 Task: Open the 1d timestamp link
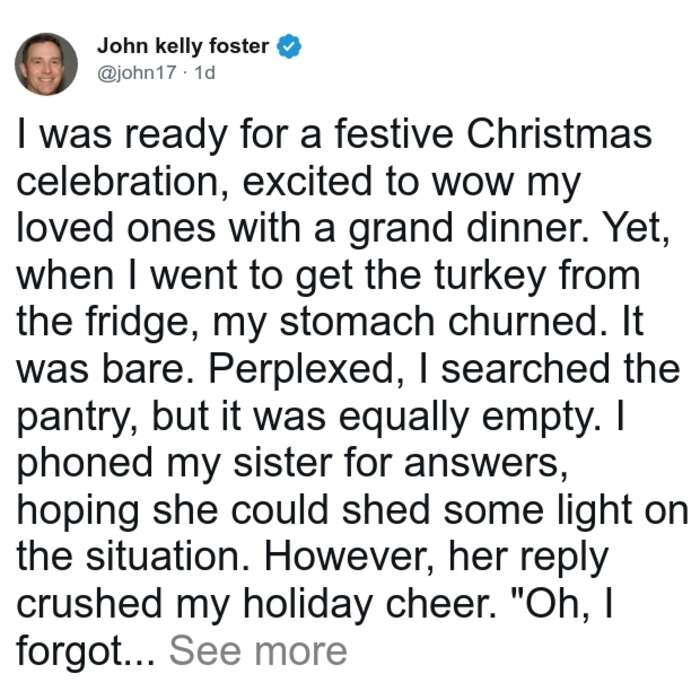[205, 72]
